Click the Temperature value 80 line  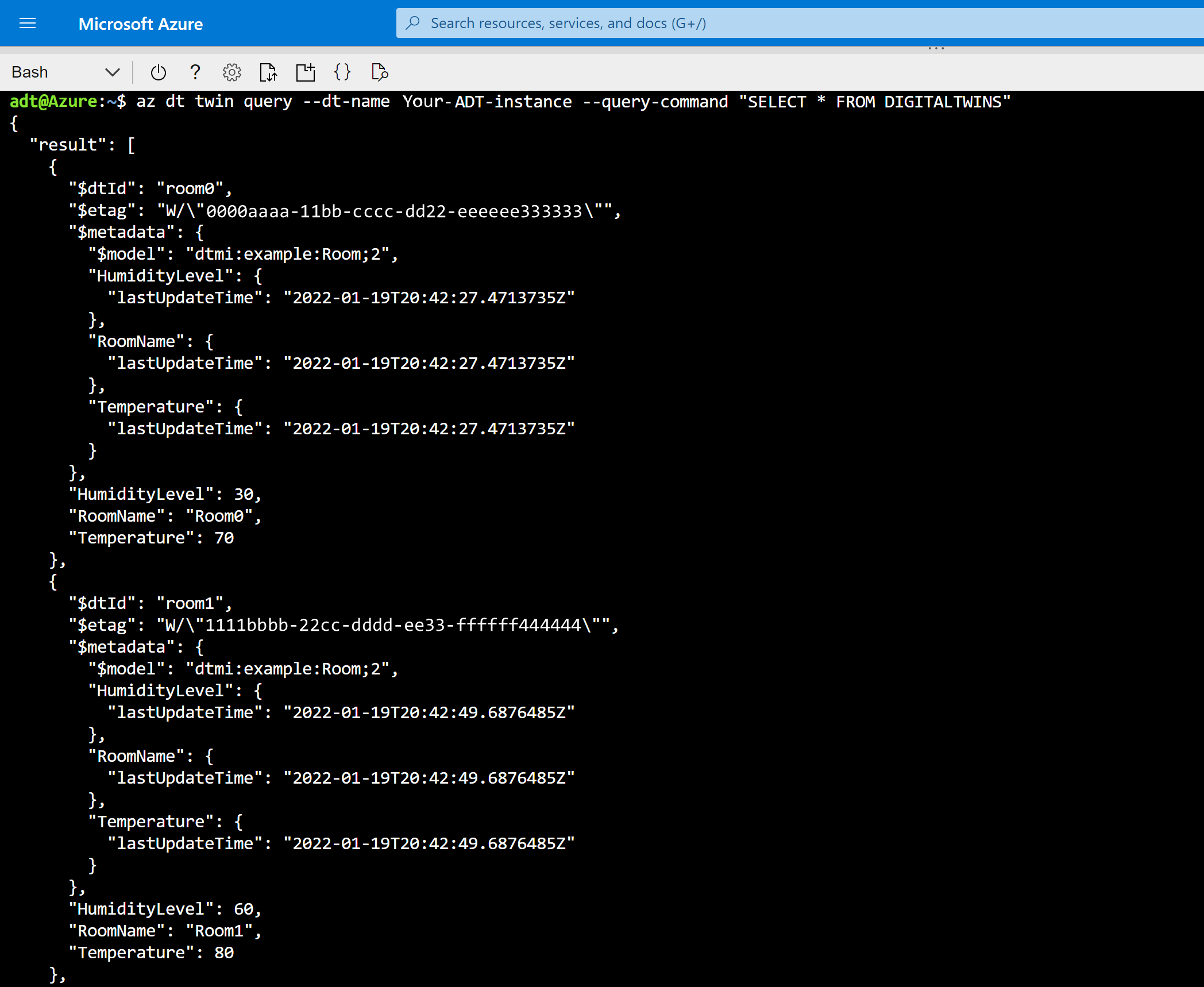(x=152, y=953)
